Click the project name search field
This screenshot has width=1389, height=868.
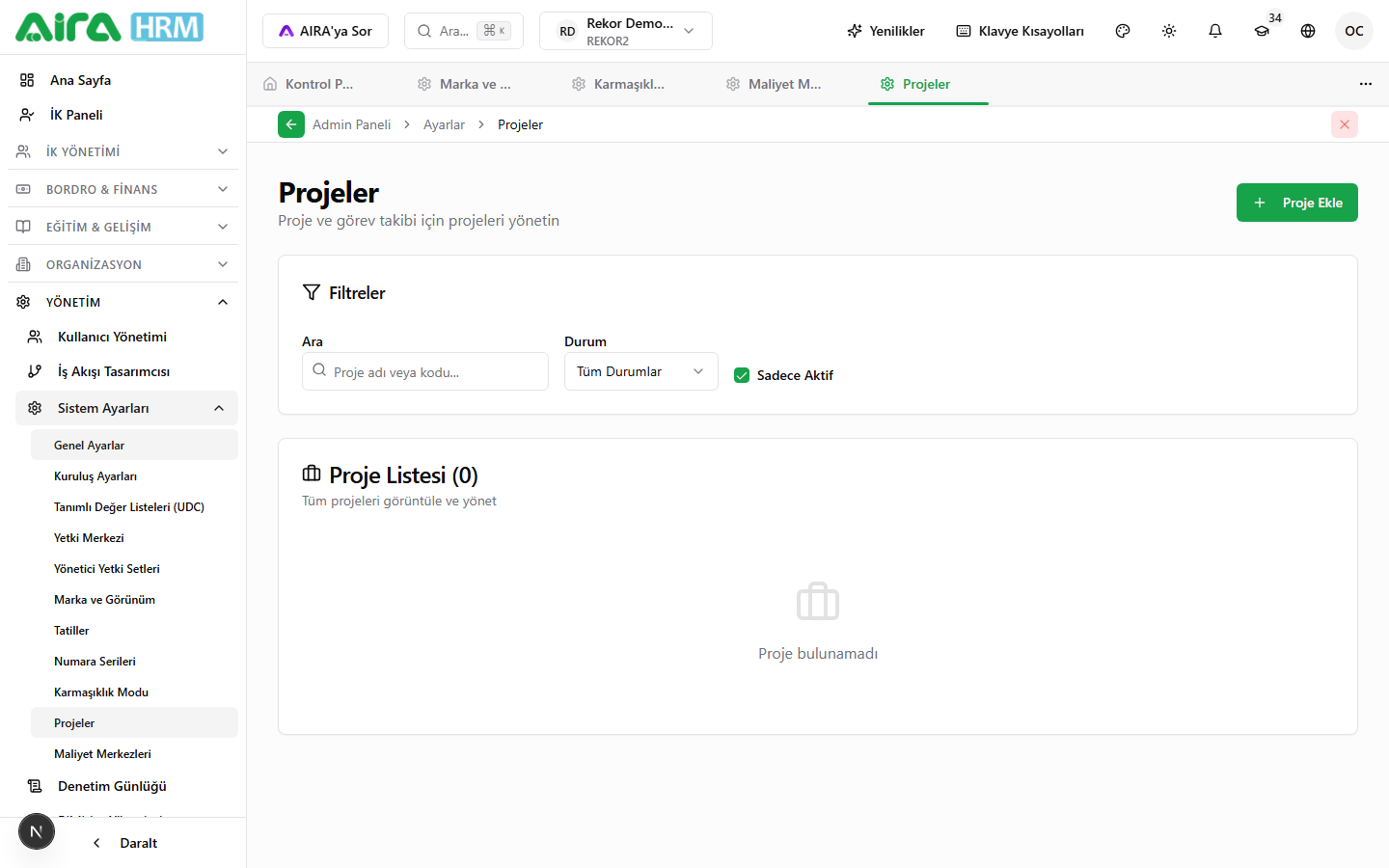(x=425, y=371)
